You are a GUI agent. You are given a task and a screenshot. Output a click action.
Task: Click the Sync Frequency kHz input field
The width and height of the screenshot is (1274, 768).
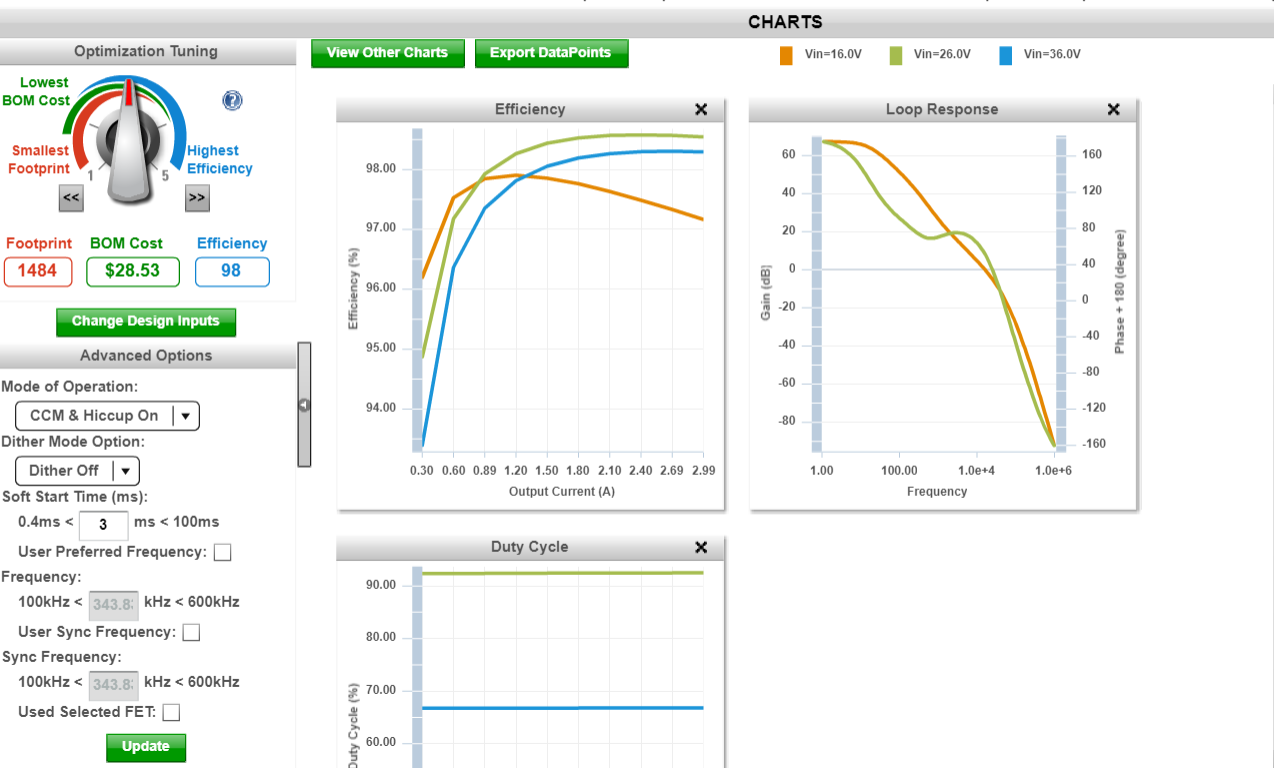113,684
